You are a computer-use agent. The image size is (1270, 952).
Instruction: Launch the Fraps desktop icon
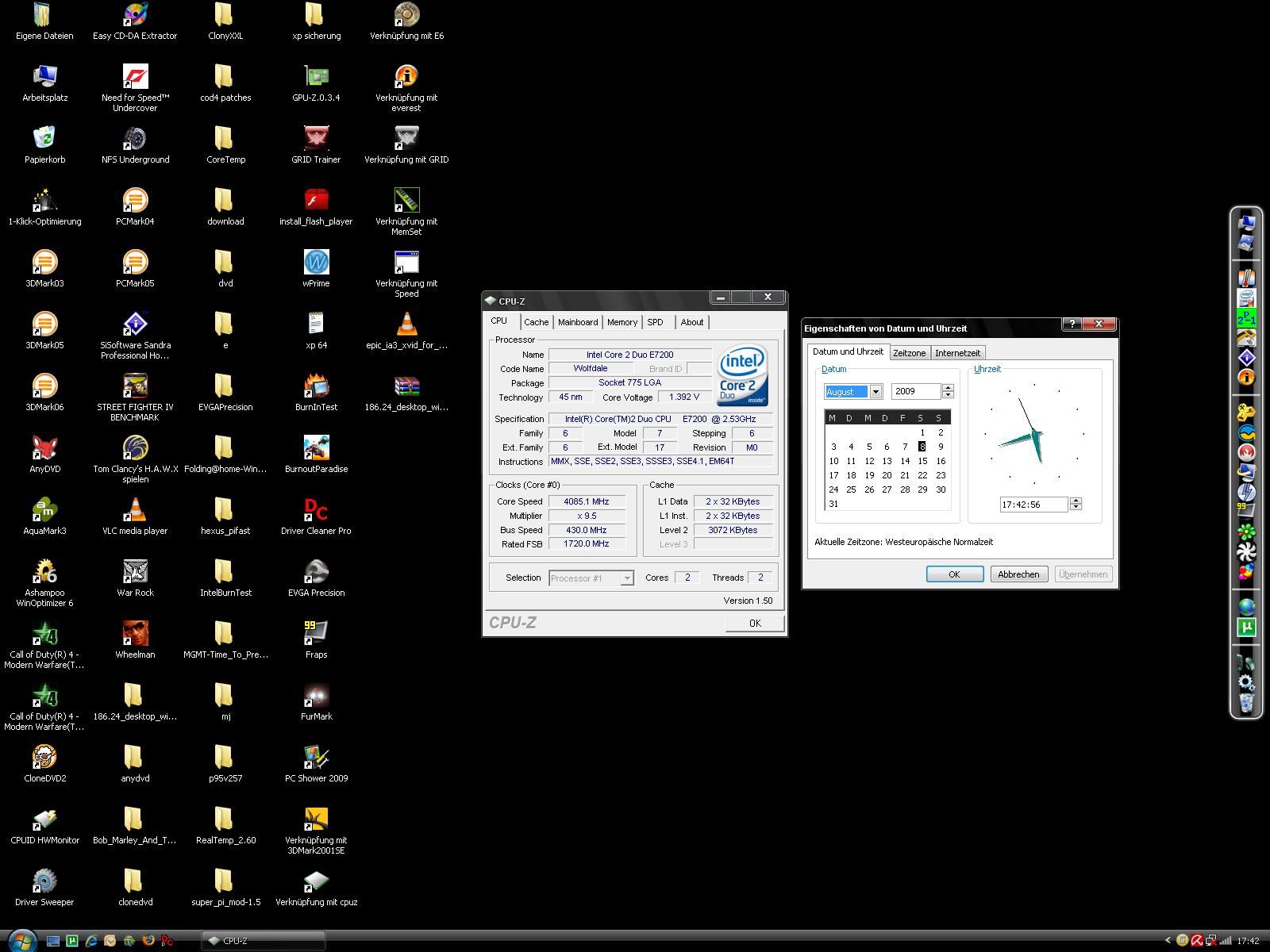coord(316,640)
